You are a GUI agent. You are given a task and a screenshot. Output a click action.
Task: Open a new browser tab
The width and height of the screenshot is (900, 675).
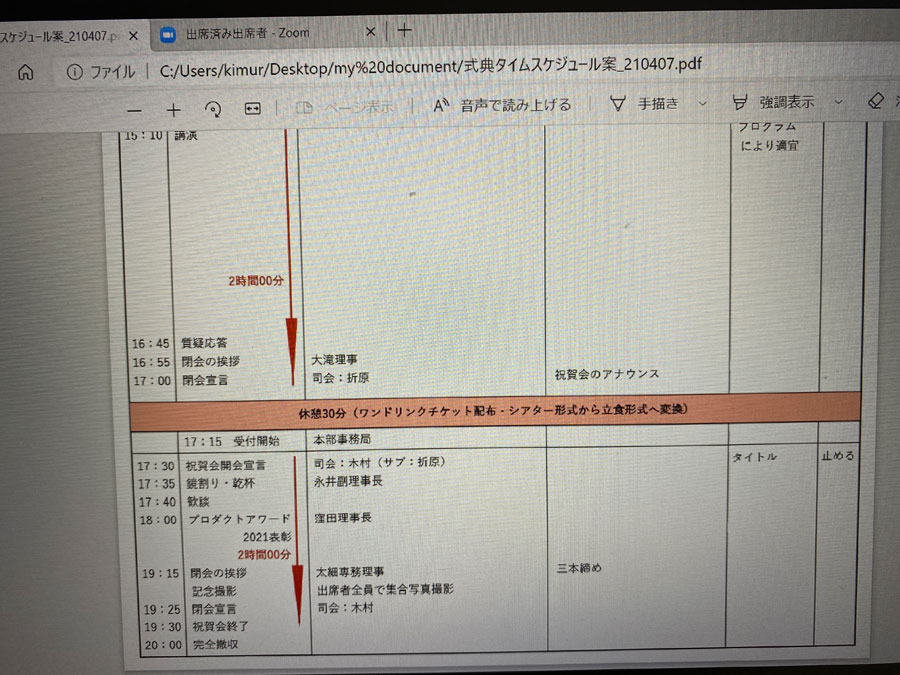(405, 30)
